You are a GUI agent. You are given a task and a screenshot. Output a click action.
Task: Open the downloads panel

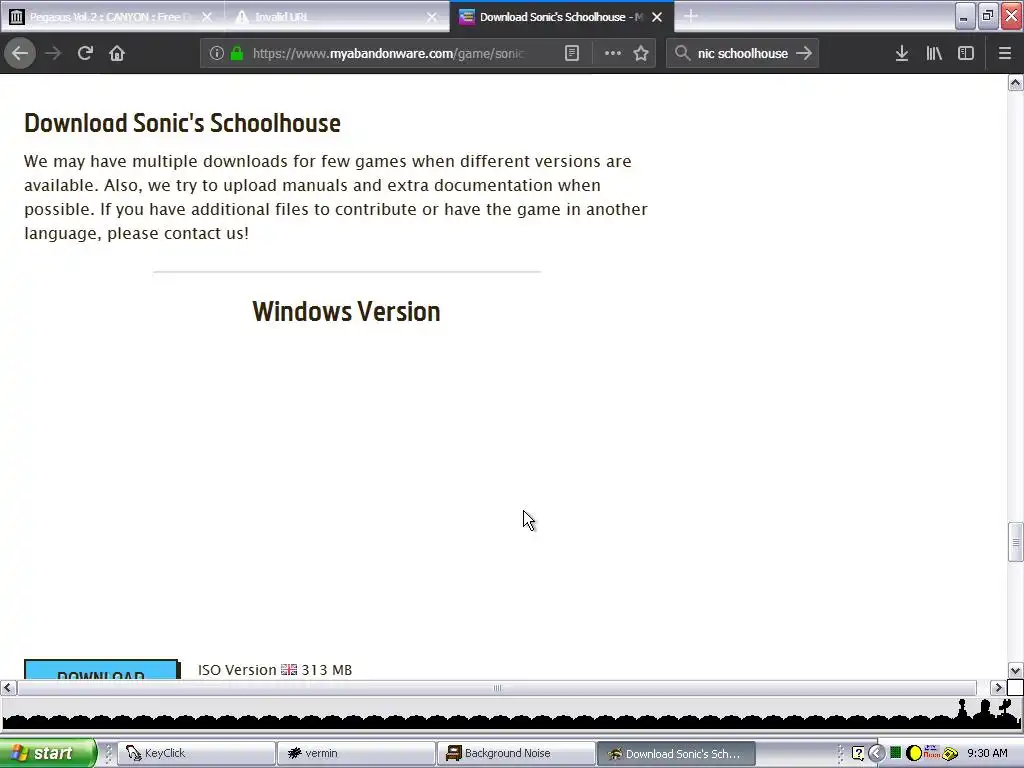[902, 54]
